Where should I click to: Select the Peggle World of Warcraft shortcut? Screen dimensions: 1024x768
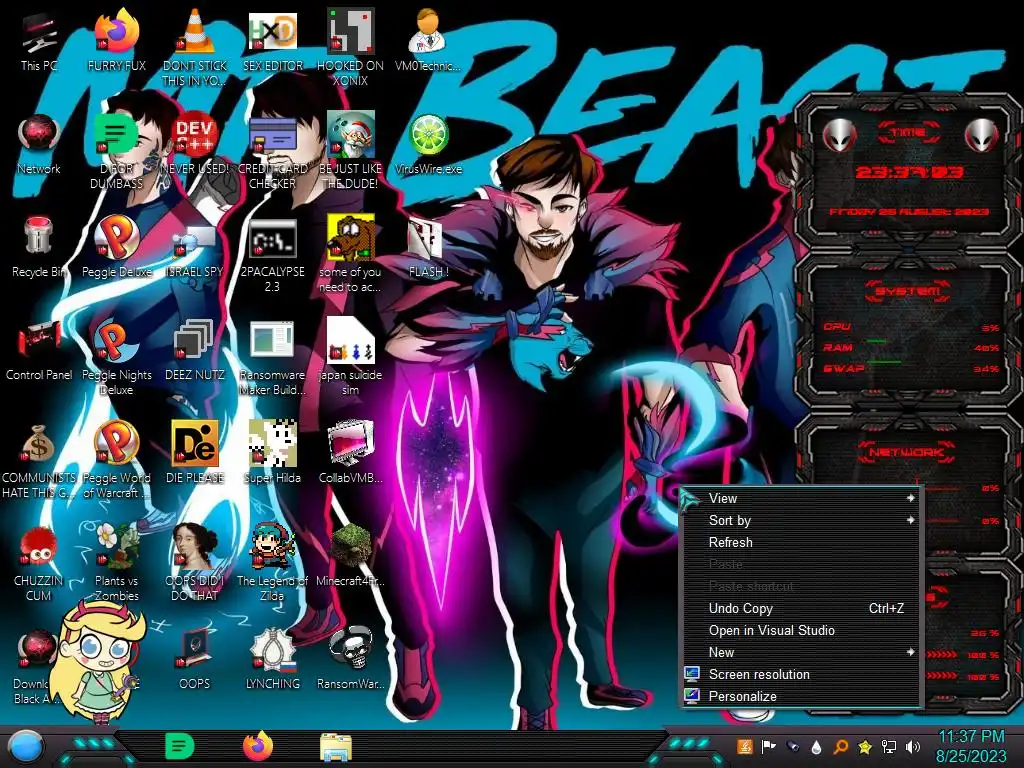click(x=117, y=460)
